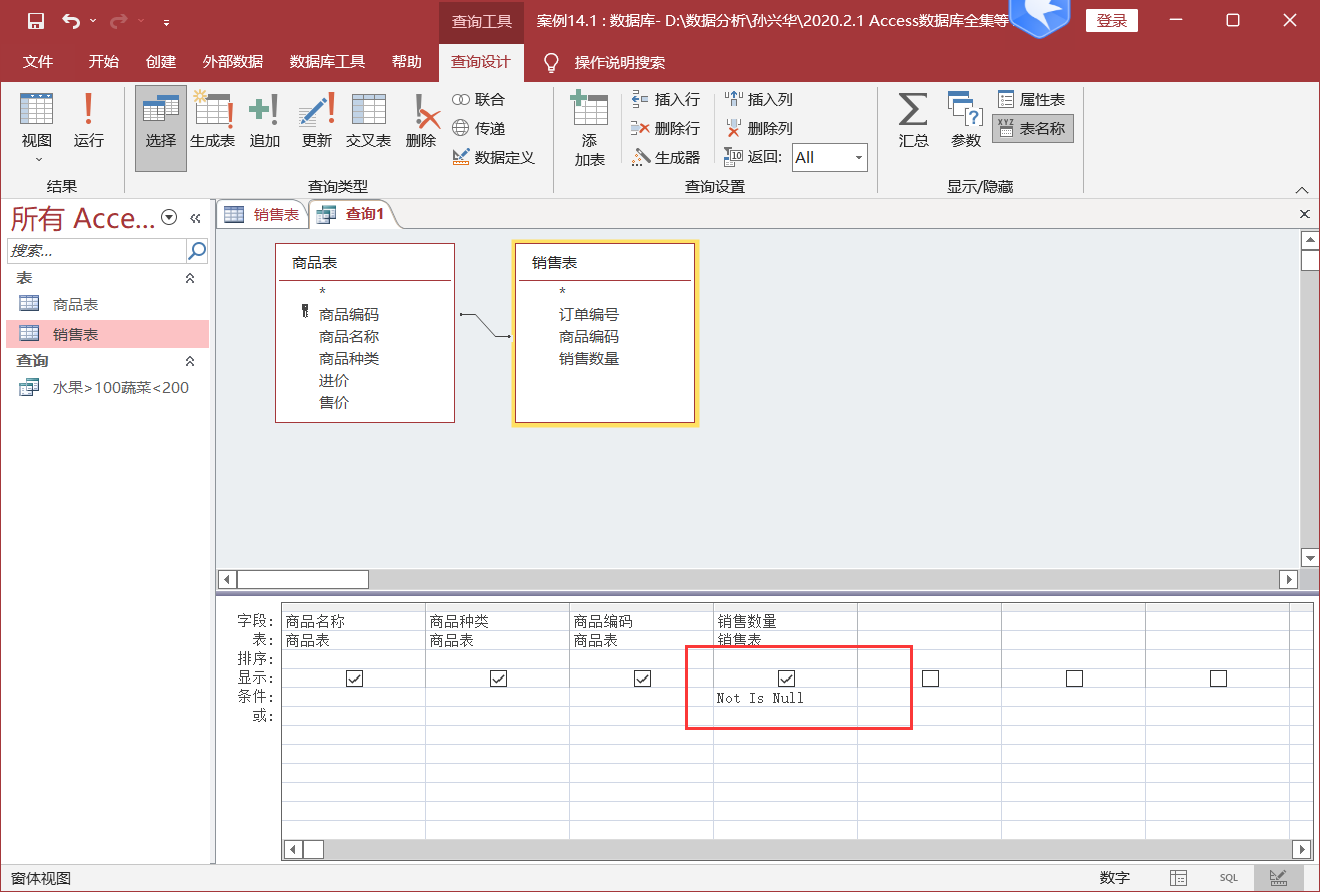Open the 参数 parameters dialog
The image size is (1320, 892).
(965, 122)
